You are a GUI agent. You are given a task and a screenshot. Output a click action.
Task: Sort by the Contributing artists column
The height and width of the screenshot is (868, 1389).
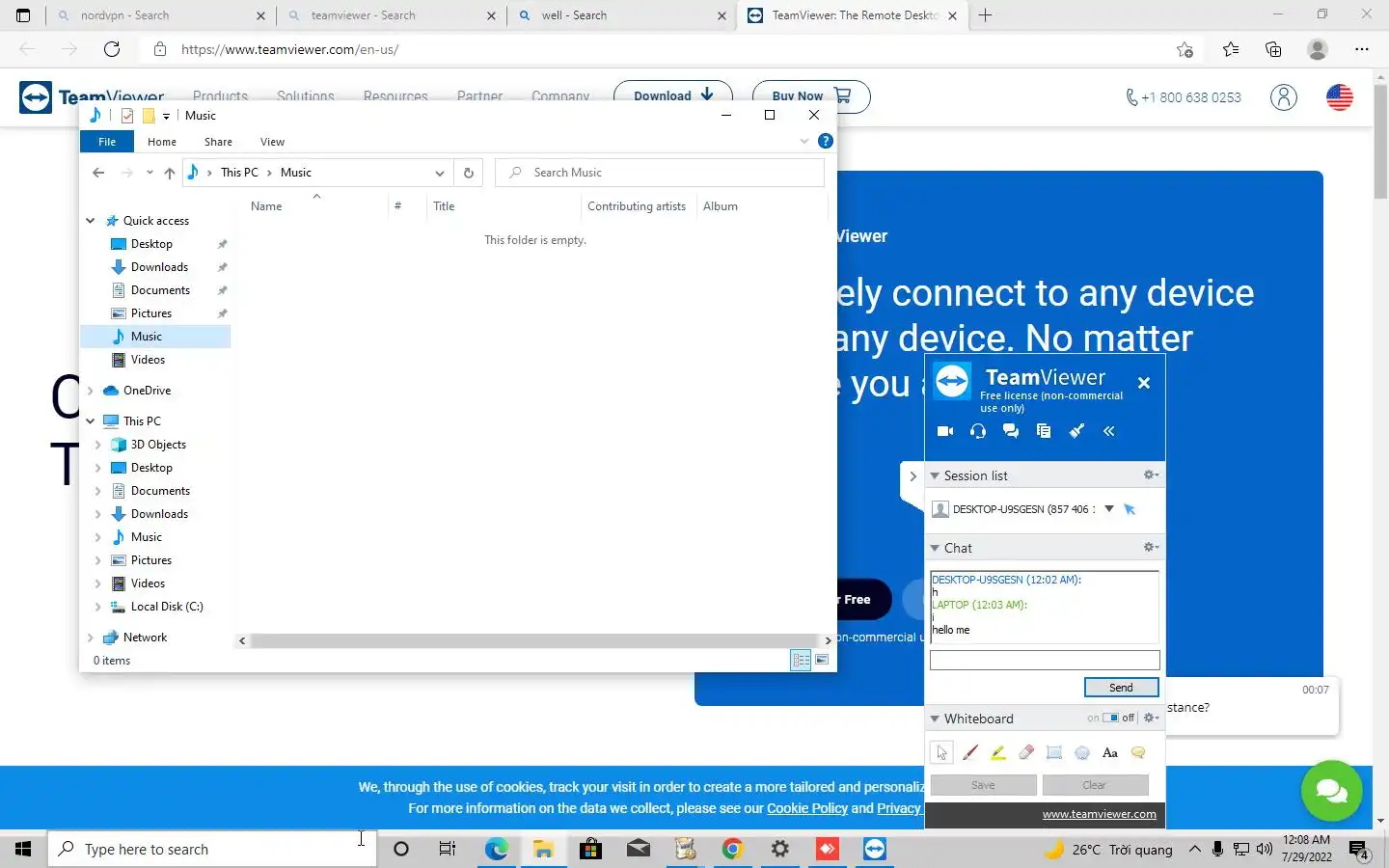pos(637,206)
